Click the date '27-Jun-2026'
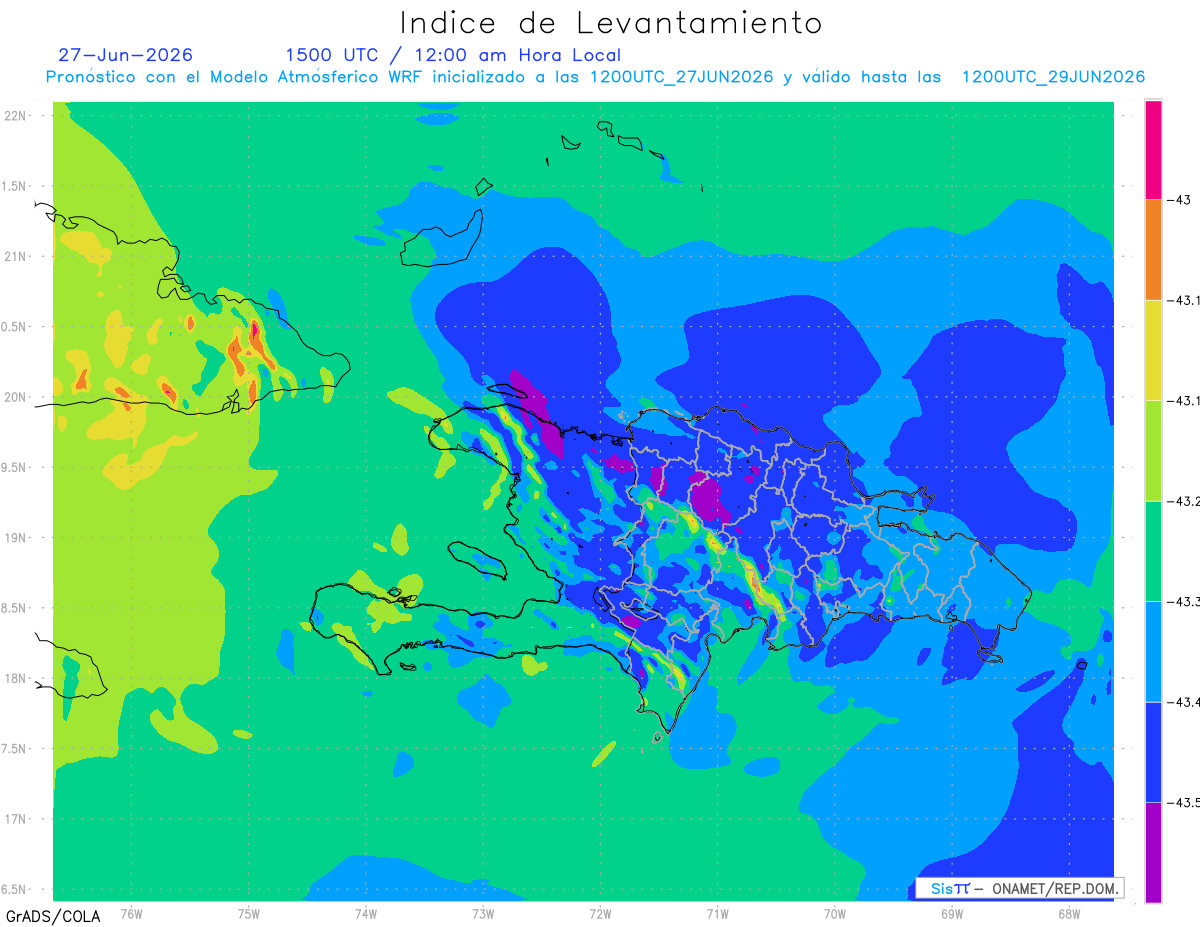 (x=125, y=55)
